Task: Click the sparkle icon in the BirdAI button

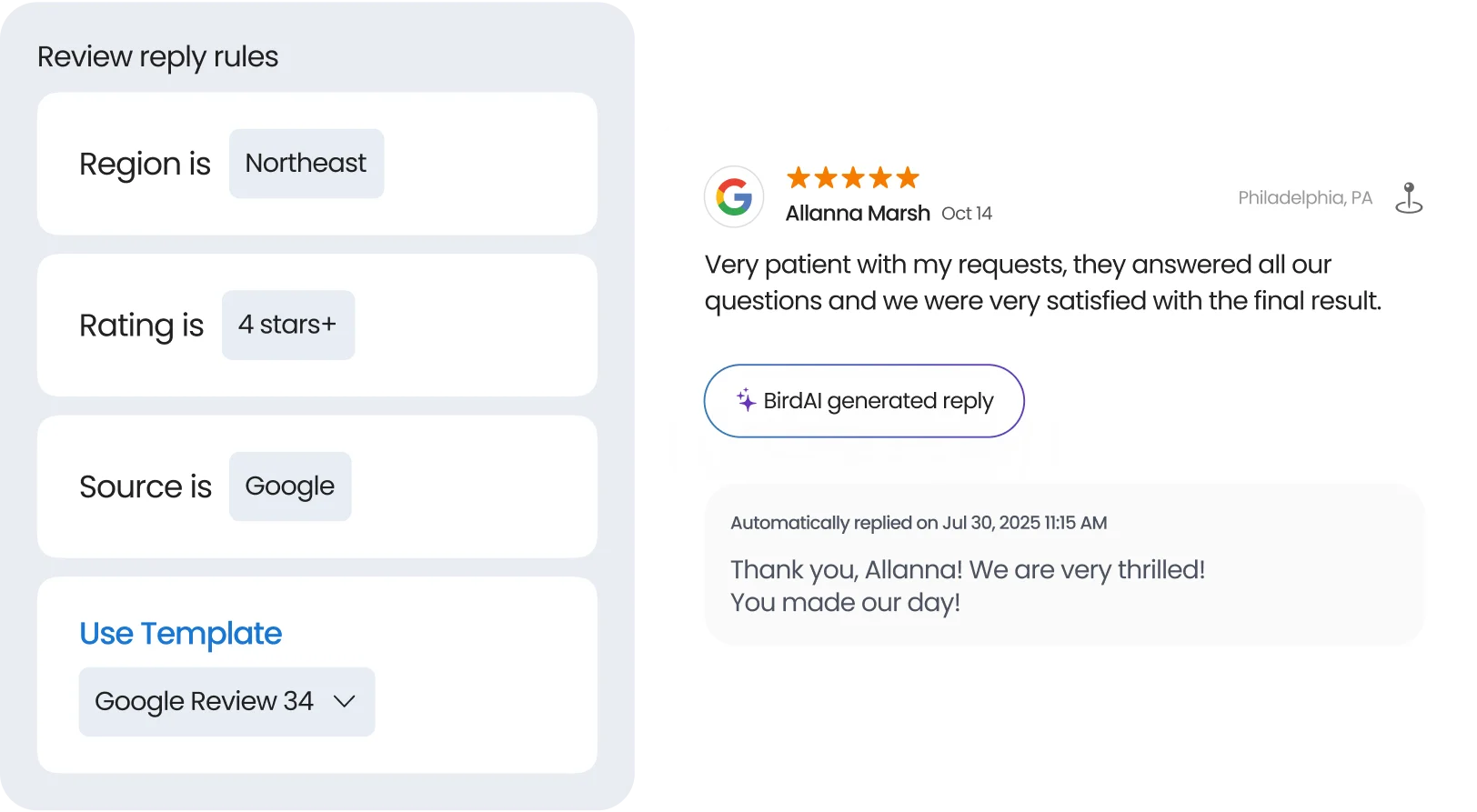Action: pos(746,400)
